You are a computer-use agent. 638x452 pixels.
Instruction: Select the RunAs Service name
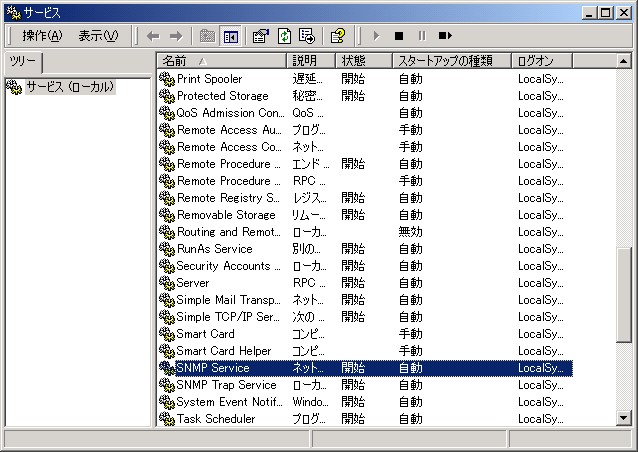[x=214, y=249]
